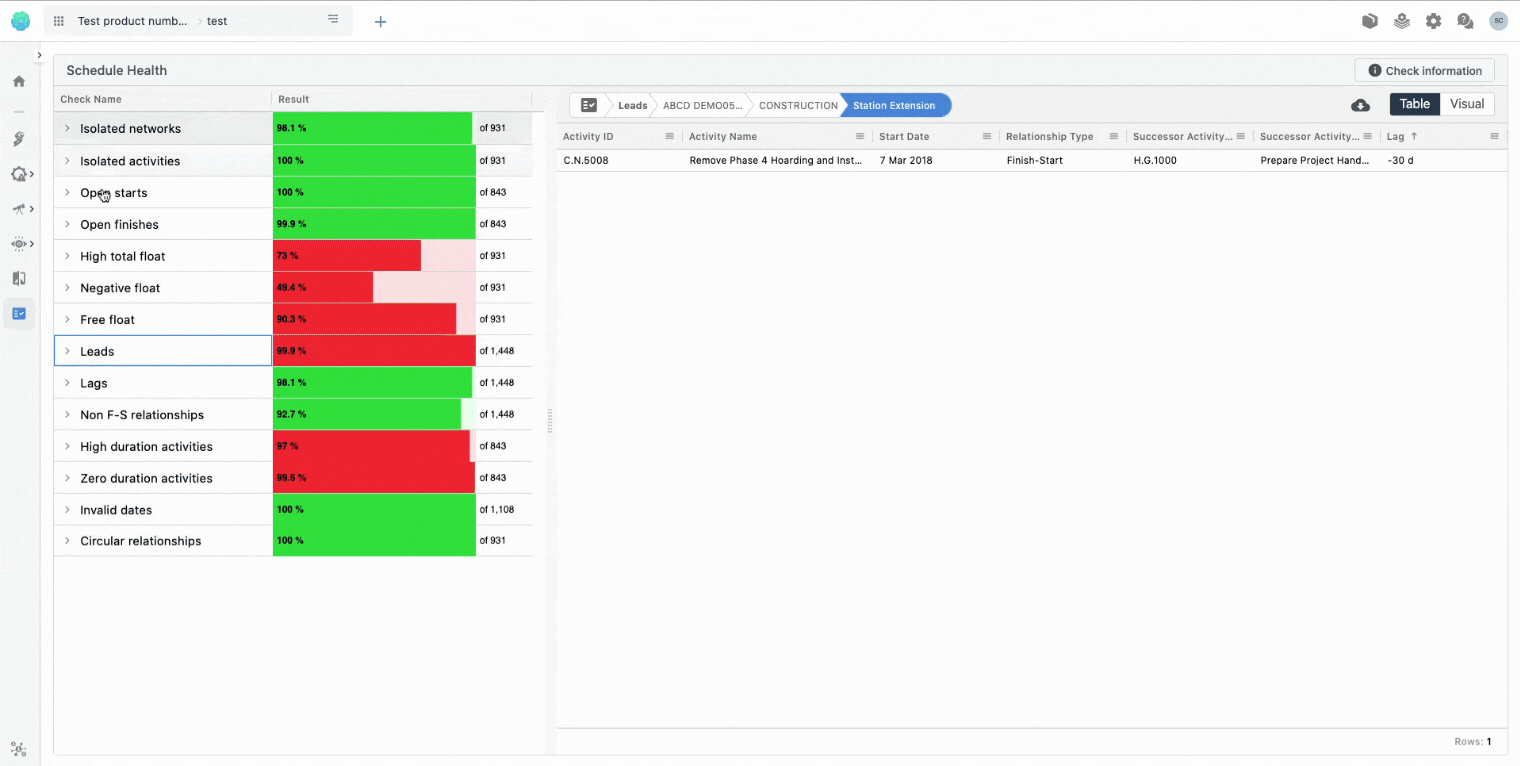
Task: Click the Home icon in the sidebar
Action: tap(19, 81)
